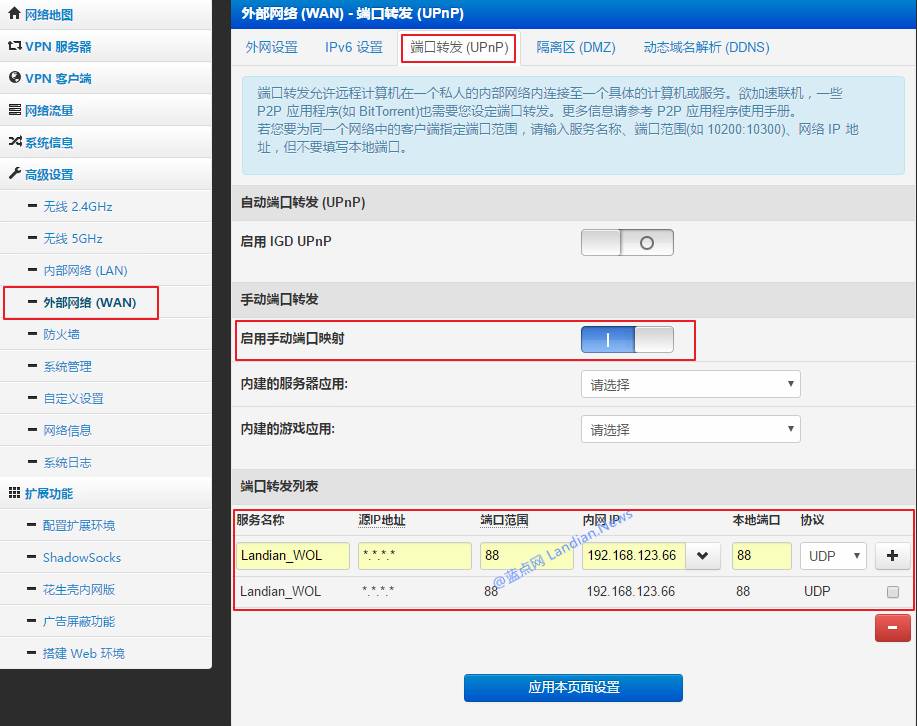917x726 pixels.
Task: Toggle the 启用手动端口映射 switch
Action: pyautogui.click(x=627, y=339)
